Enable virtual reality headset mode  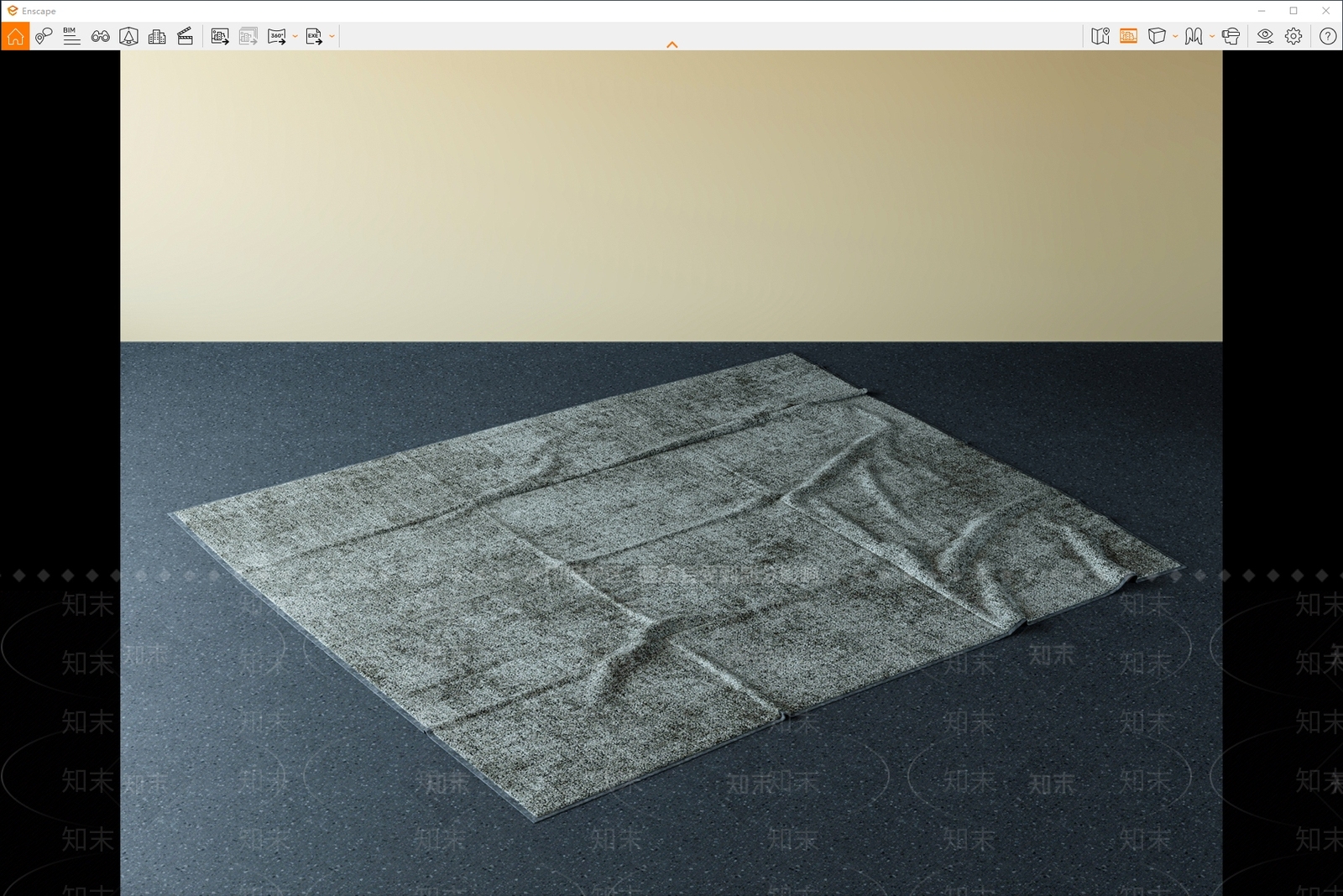(x=1231, y=36)
